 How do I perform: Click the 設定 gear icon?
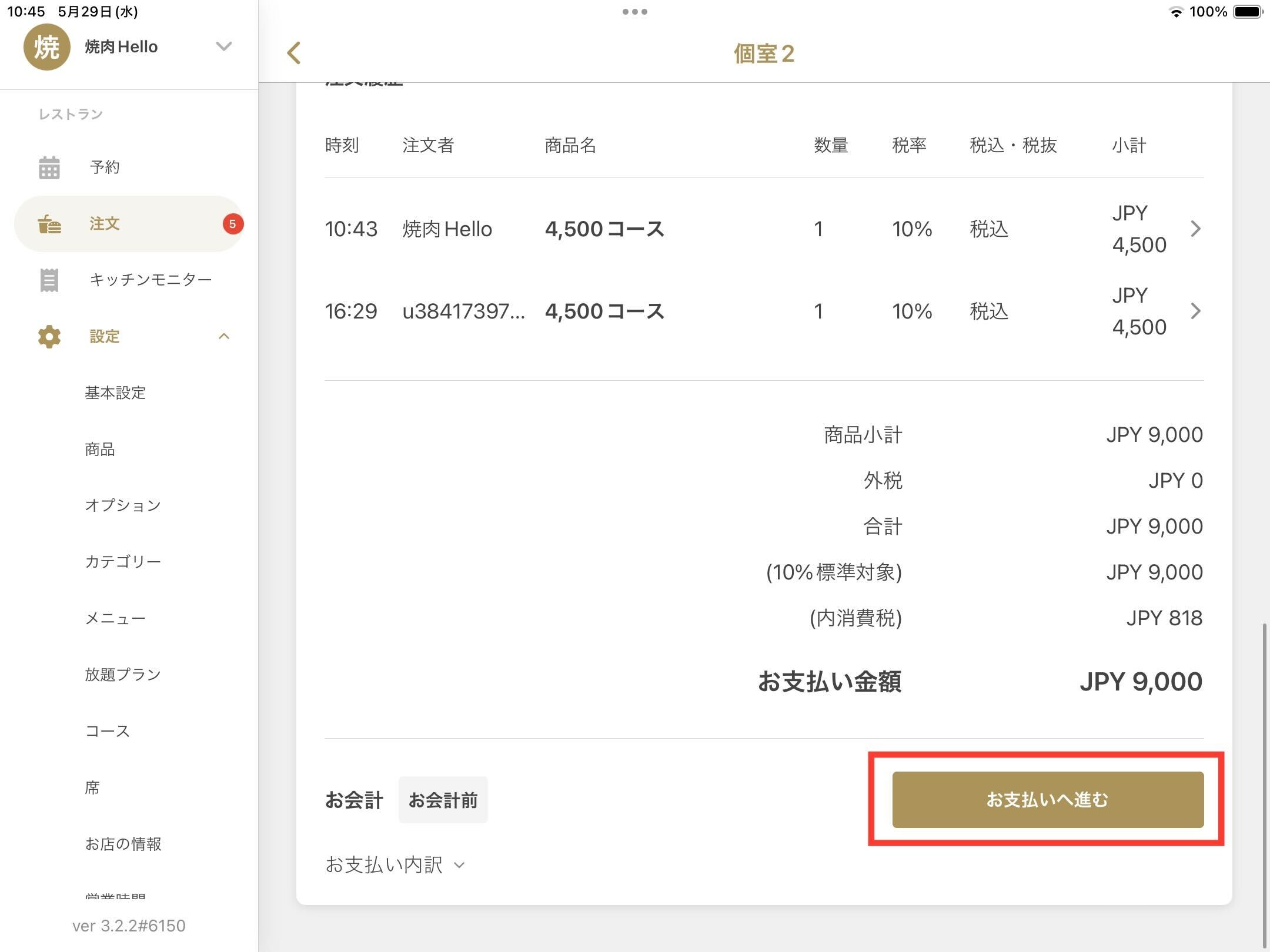pos(49,337)
